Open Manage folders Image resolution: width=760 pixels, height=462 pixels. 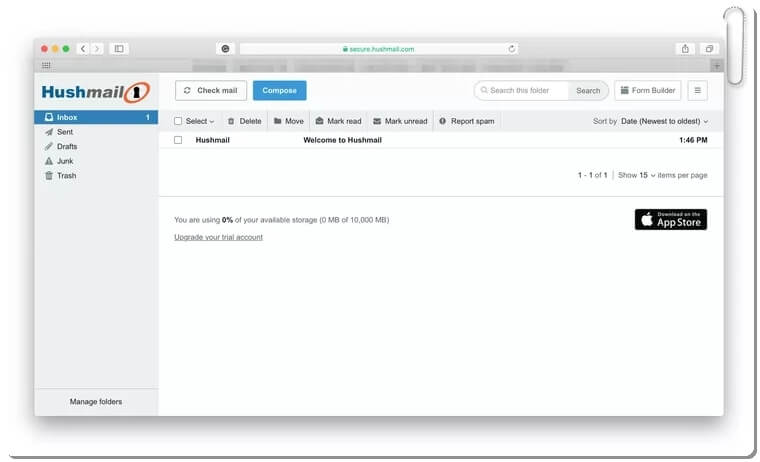[x=96, y=402]
